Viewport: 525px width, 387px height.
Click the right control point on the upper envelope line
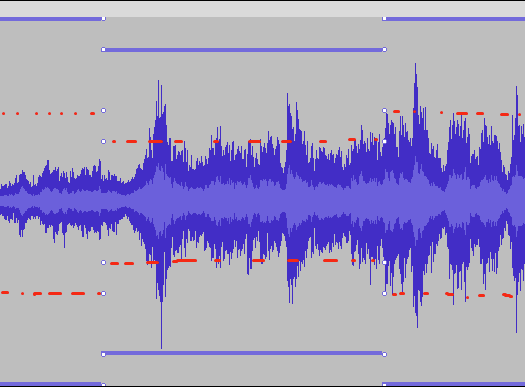point(384,50)
